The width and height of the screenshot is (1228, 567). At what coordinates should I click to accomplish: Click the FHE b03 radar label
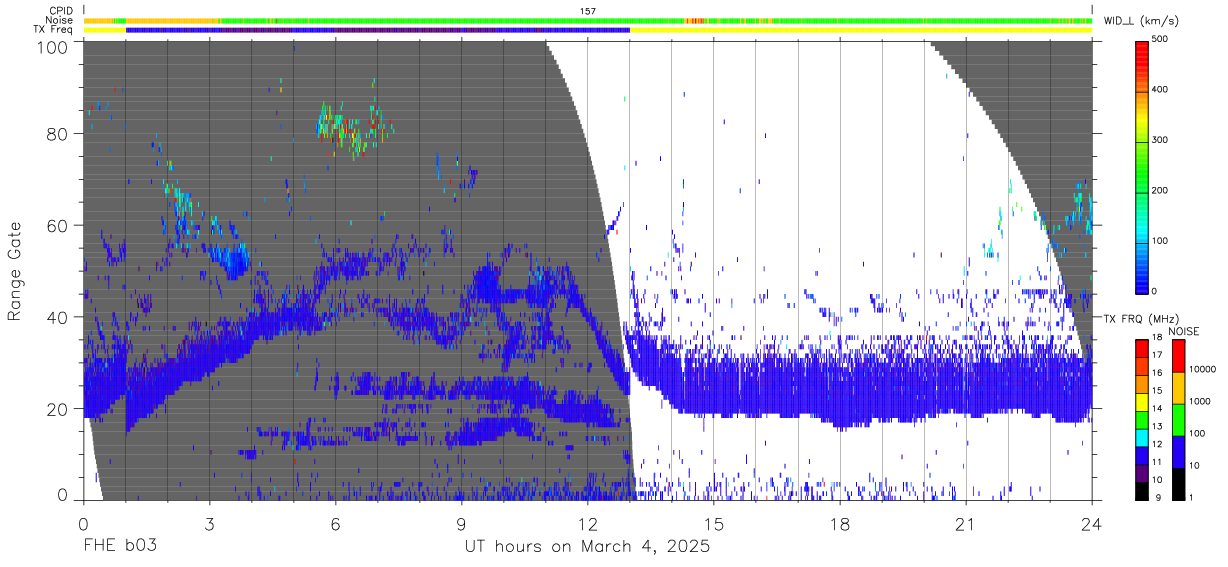coord(119,547)
